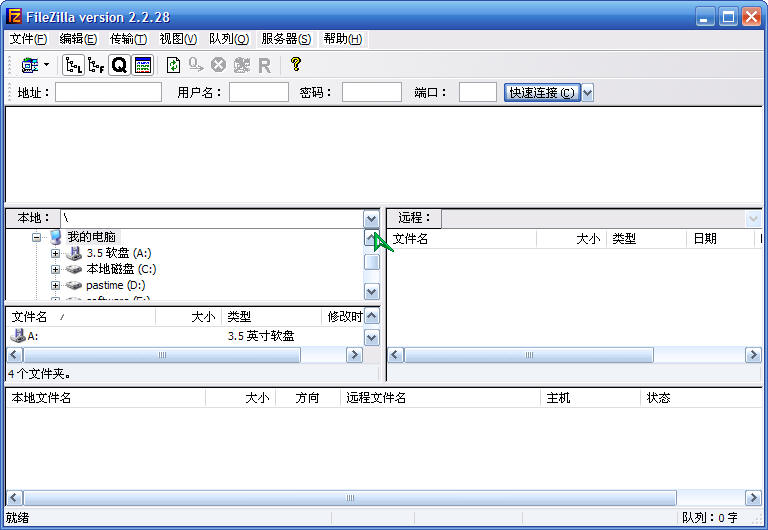
Task: Click queue 远程文件名 column header
Action: [x=440, y=398]
